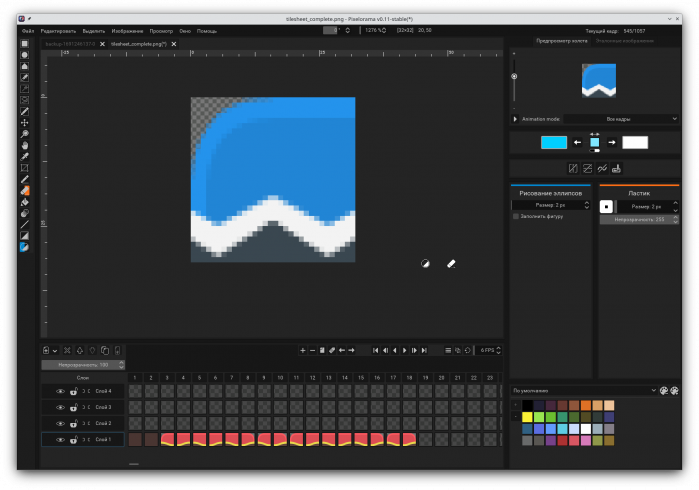Move frame left with arrow button

tap(342, 350)
